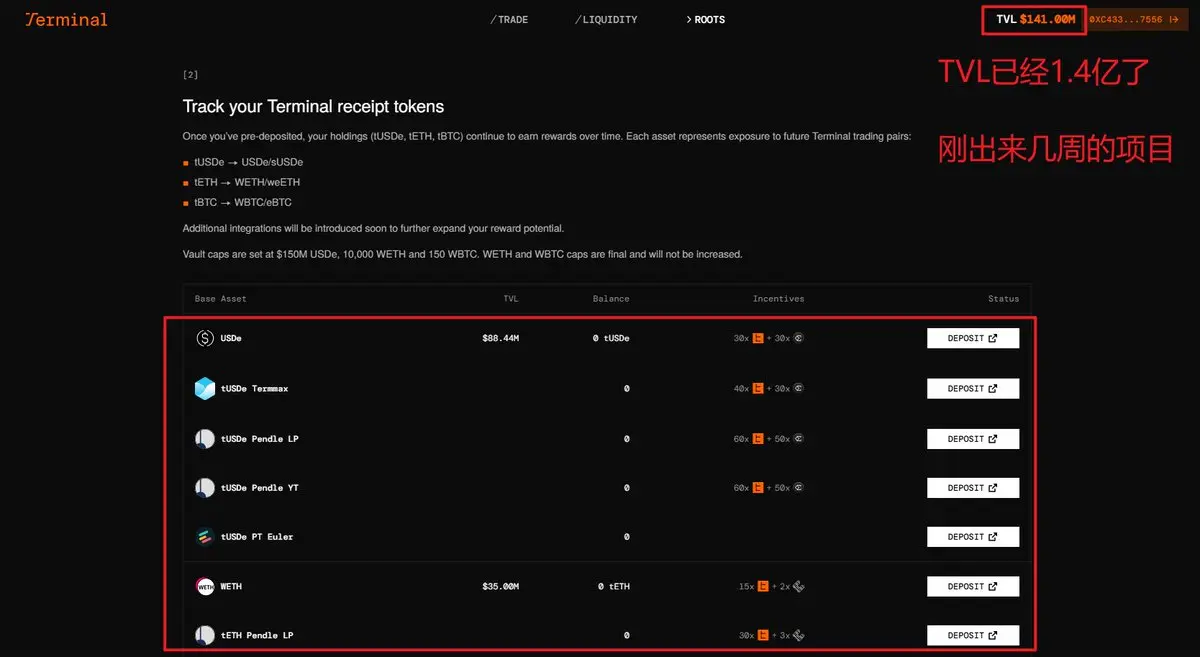
Task: Open Deposit for tUSDe PT Euler
Action: [973, 537]
